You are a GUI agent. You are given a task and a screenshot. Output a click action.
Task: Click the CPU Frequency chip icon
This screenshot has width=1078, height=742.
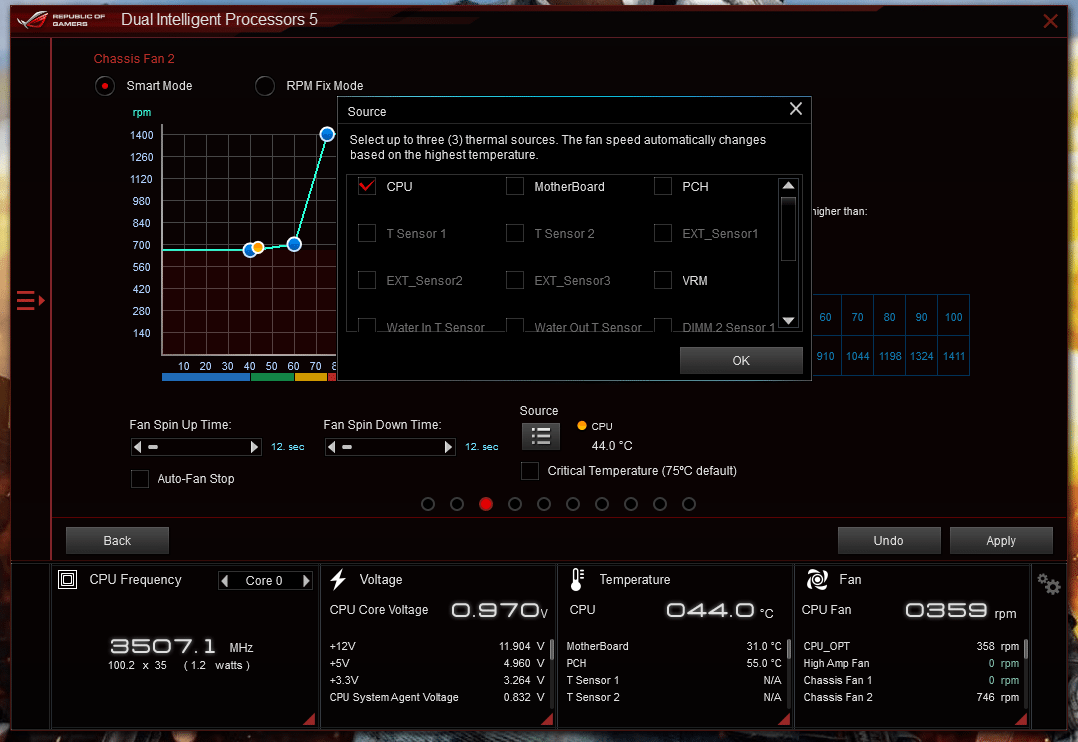67,580
